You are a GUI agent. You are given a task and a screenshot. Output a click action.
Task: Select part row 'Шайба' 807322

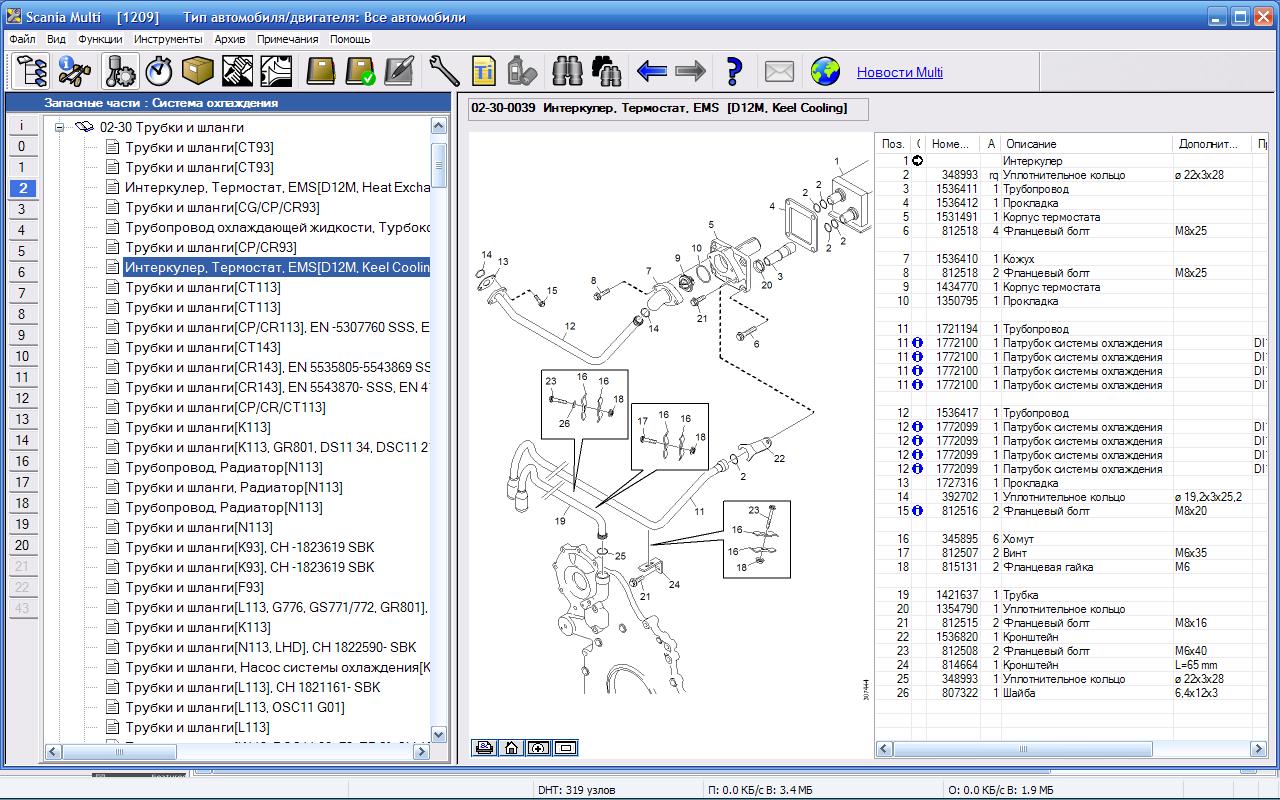click(1070, 693)
